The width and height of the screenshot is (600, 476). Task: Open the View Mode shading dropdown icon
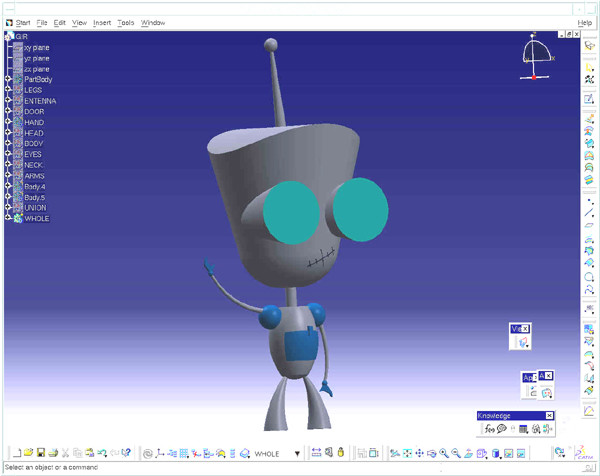(x=496, y=453)
